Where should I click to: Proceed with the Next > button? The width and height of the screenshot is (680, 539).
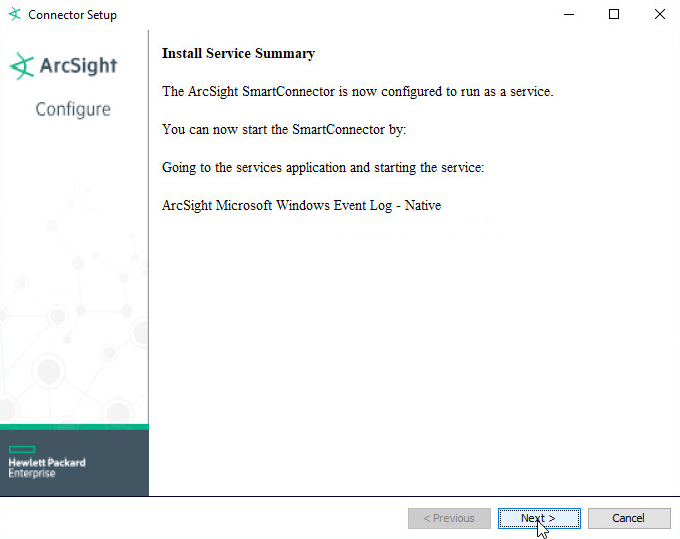[539, 518]
